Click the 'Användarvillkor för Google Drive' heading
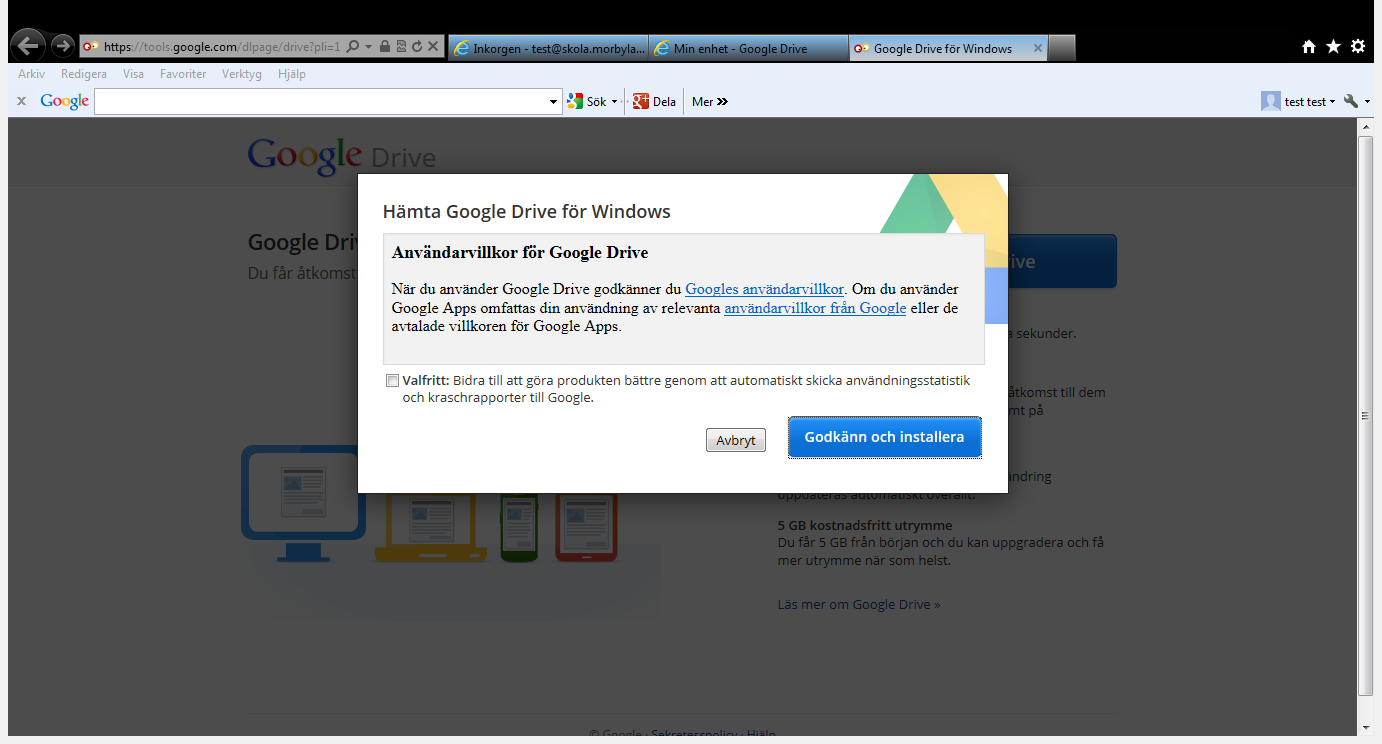 coord(520,252)
